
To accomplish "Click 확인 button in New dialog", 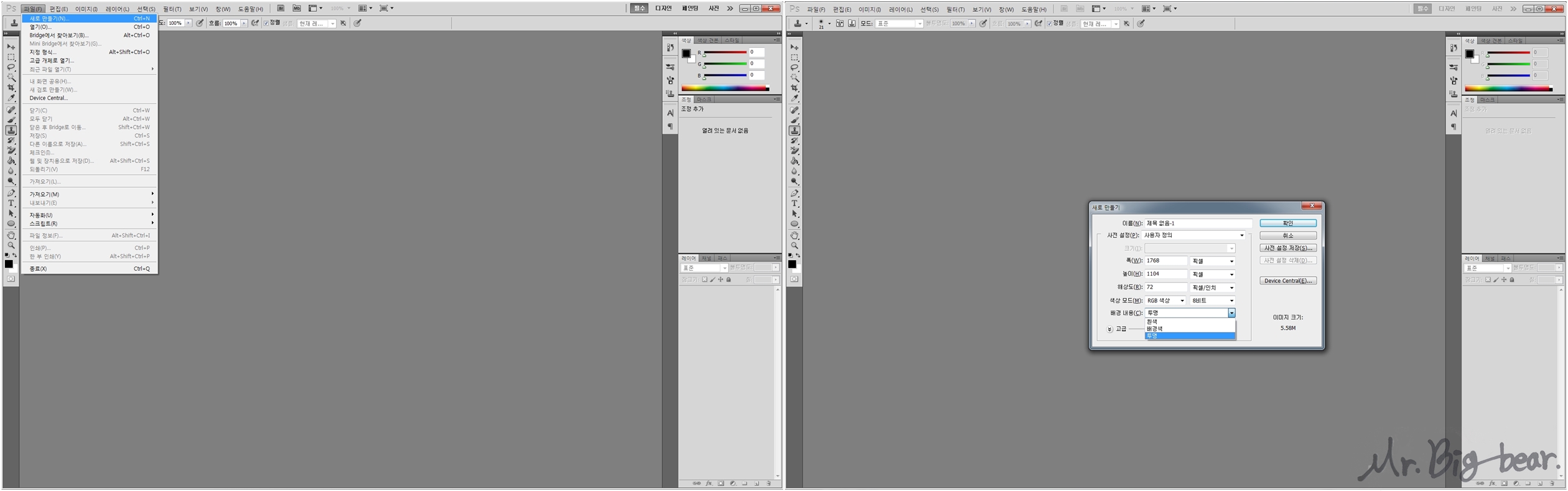I will click(x=1287, y=223).
